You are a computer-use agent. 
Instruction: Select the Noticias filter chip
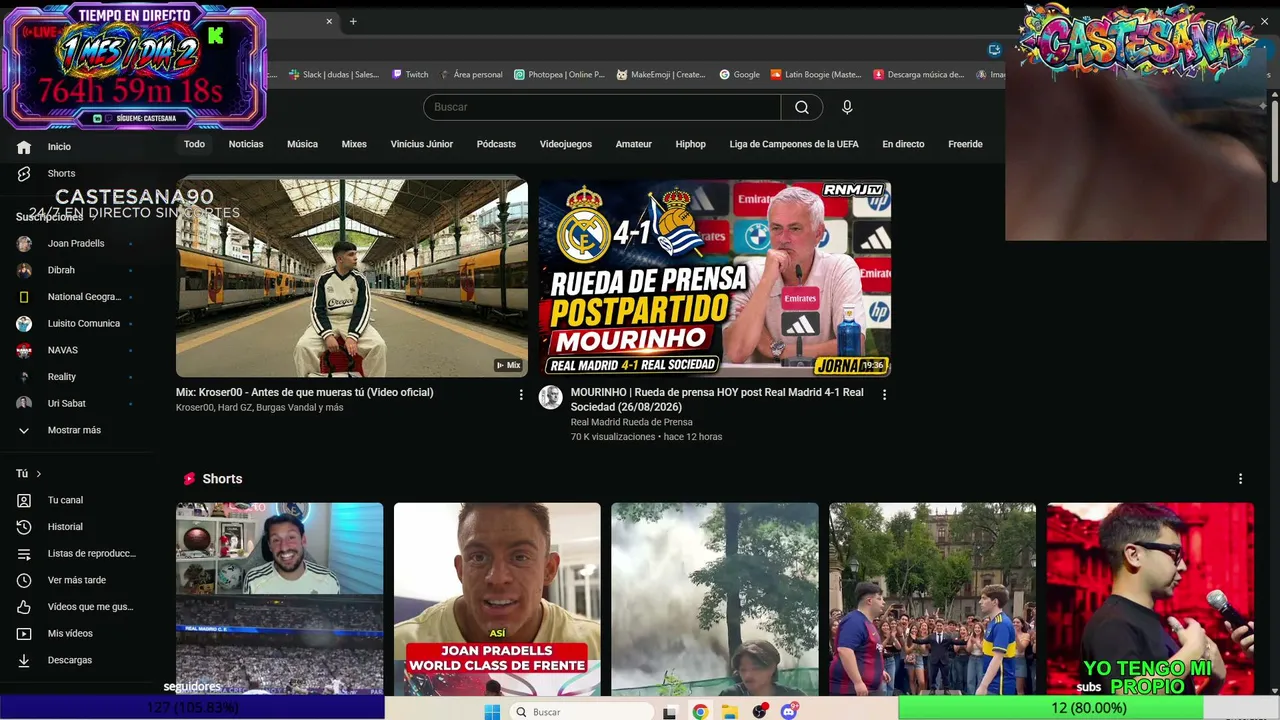(x=246, y=144)
